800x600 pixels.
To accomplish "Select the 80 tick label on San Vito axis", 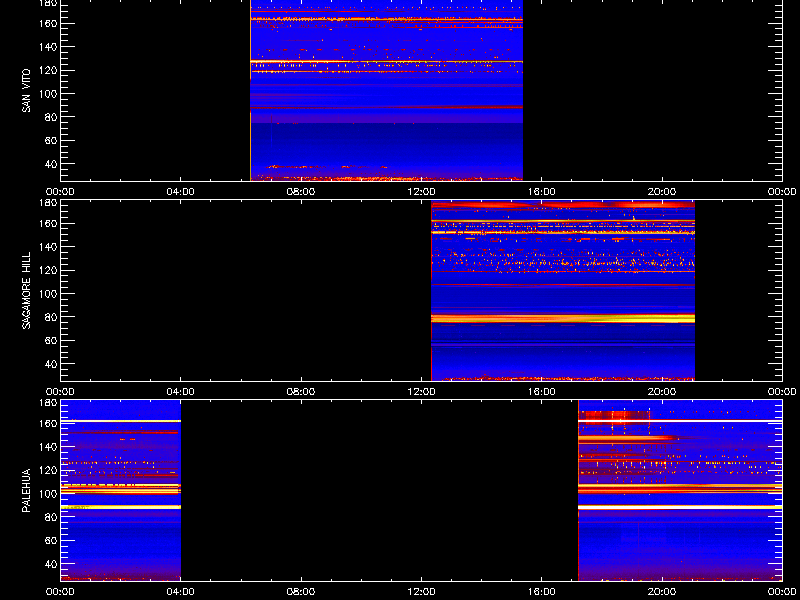I will point(52,117).
